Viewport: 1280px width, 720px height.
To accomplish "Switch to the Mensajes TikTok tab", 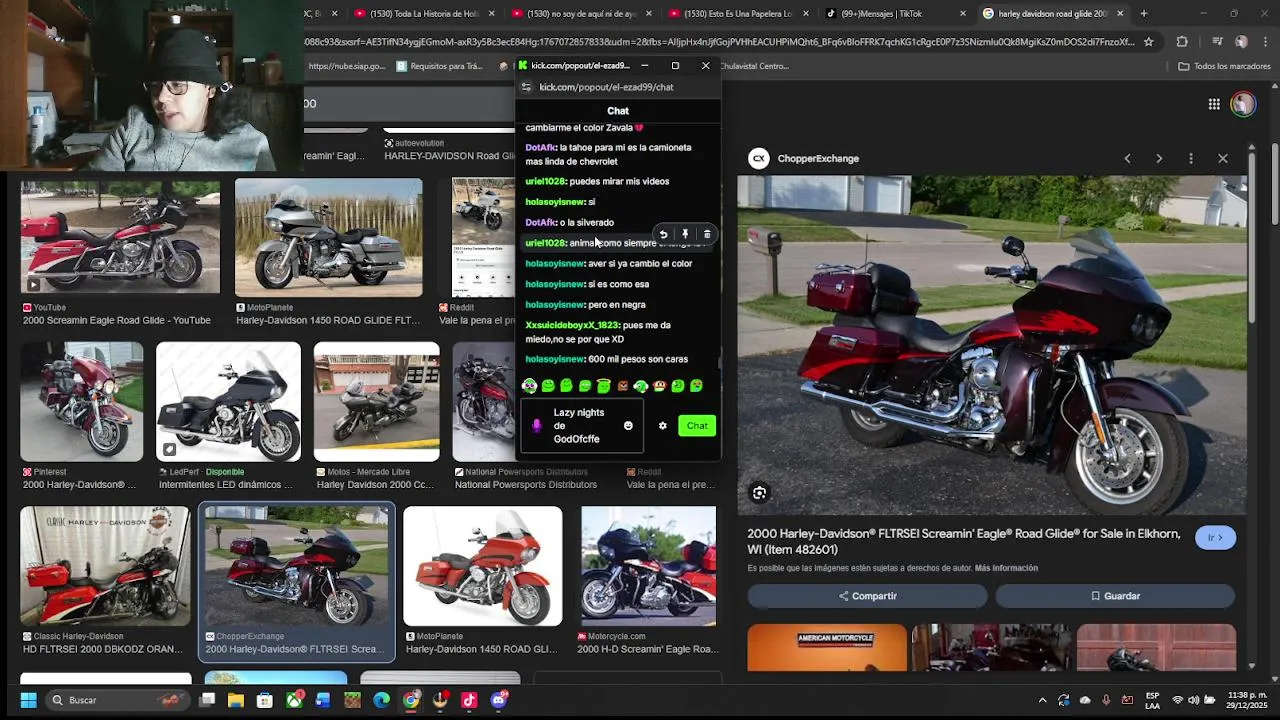I will [895, 14].
